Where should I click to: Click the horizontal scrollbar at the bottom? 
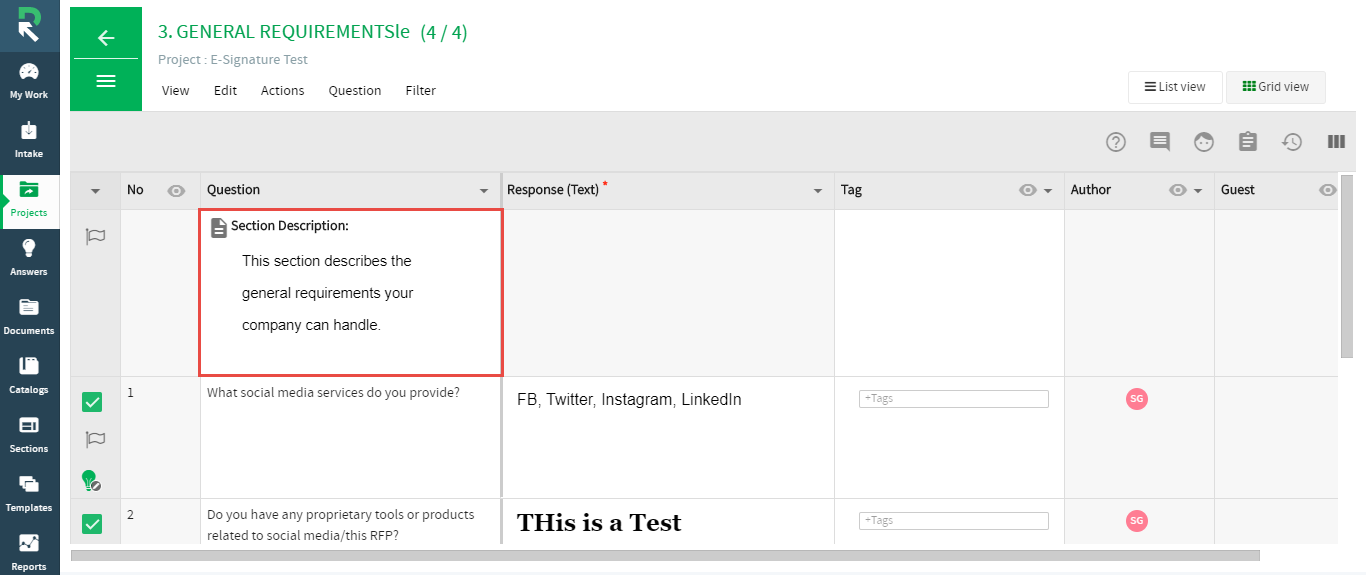click(665, 555)
